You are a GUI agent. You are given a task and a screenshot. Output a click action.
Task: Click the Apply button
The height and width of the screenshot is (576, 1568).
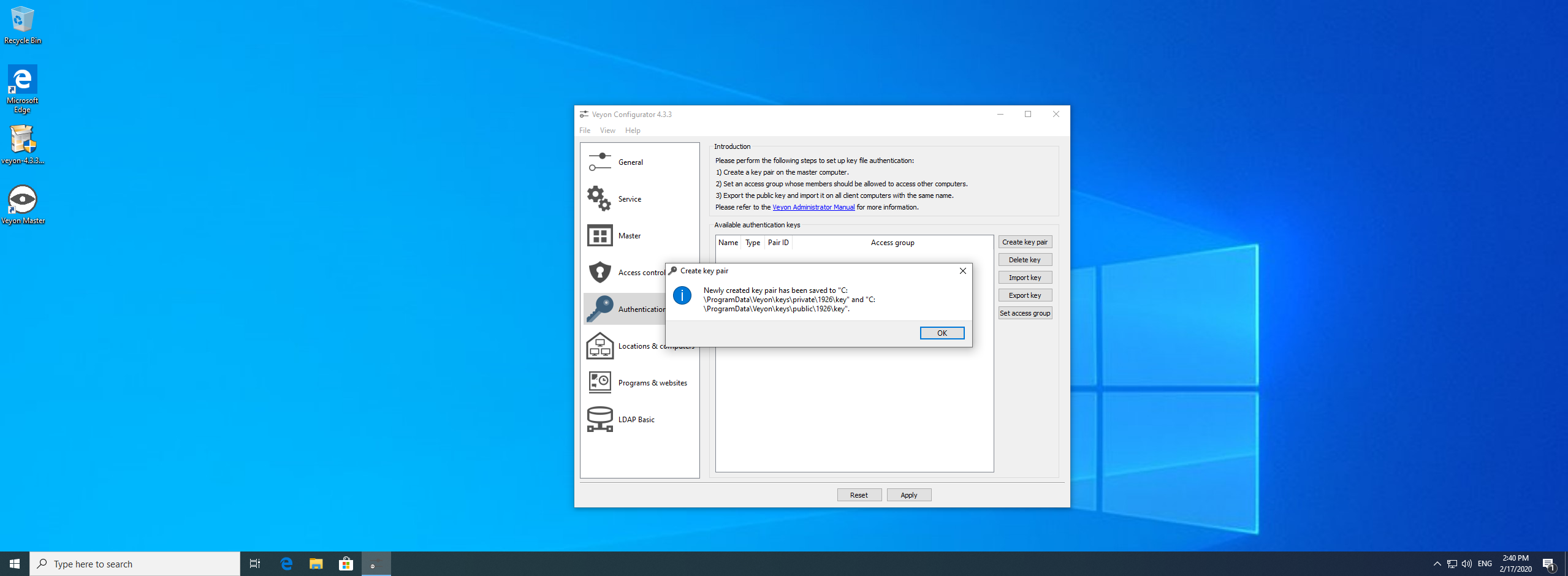pyautogui.click(x=909, y=495)
